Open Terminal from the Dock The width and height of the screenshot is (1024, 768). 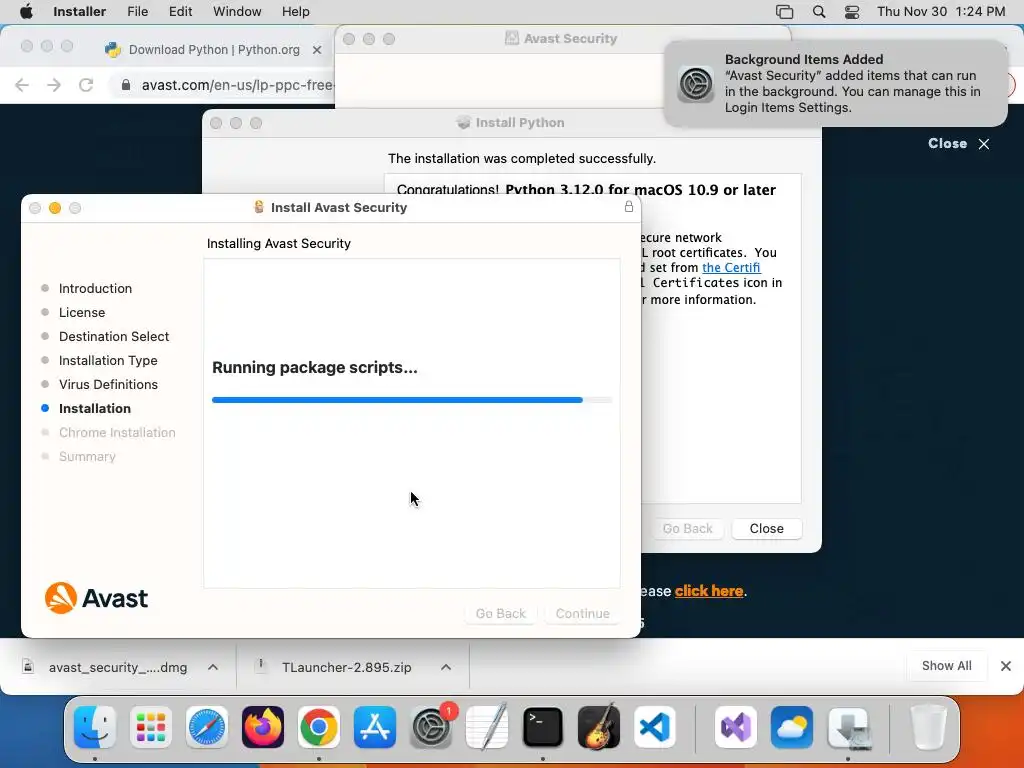coord(543,727)
